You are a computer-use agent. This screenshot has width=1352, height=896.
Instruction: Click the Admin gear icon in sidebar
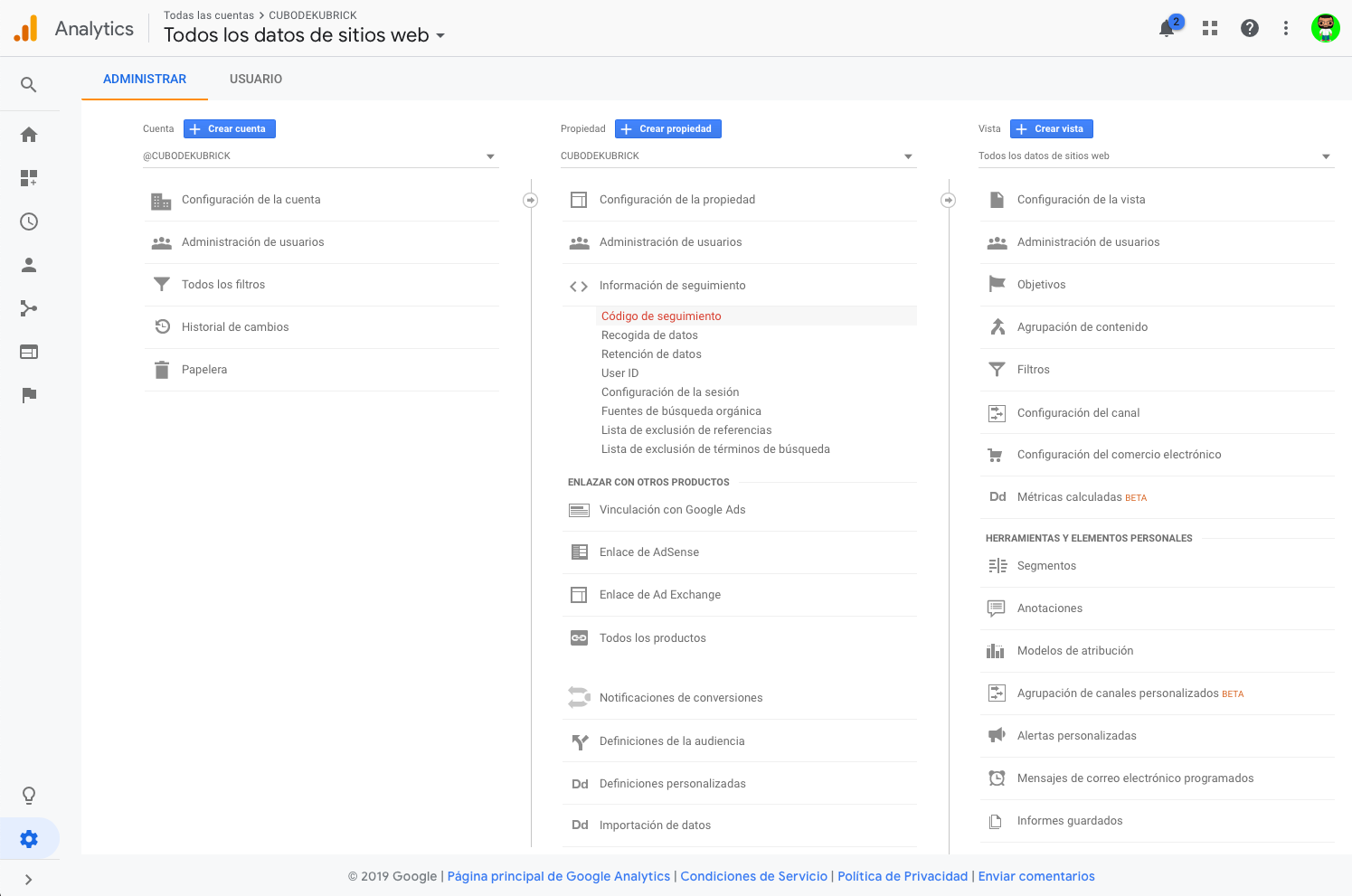click(29, 839)
